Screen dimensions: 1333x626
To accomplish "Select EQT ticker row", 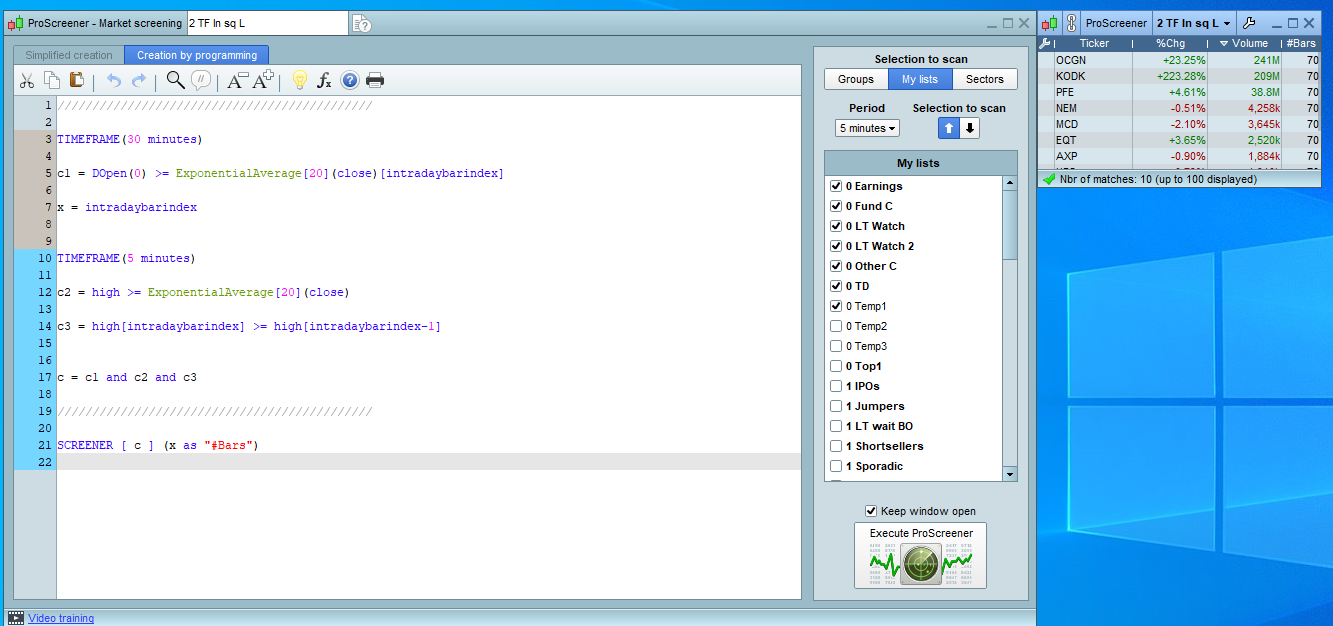I will [1181, 140].
